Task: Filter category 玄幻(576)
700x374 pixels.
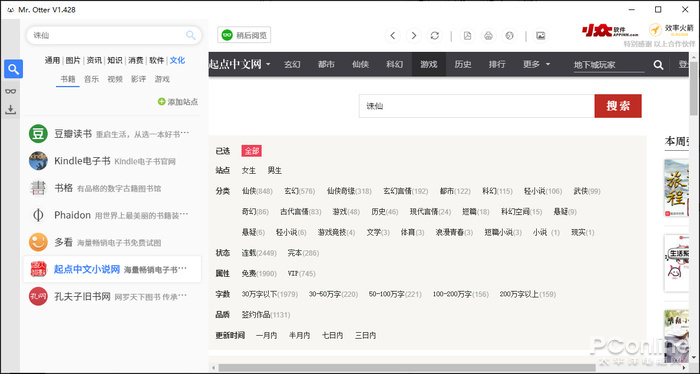Action: (300, 191)
